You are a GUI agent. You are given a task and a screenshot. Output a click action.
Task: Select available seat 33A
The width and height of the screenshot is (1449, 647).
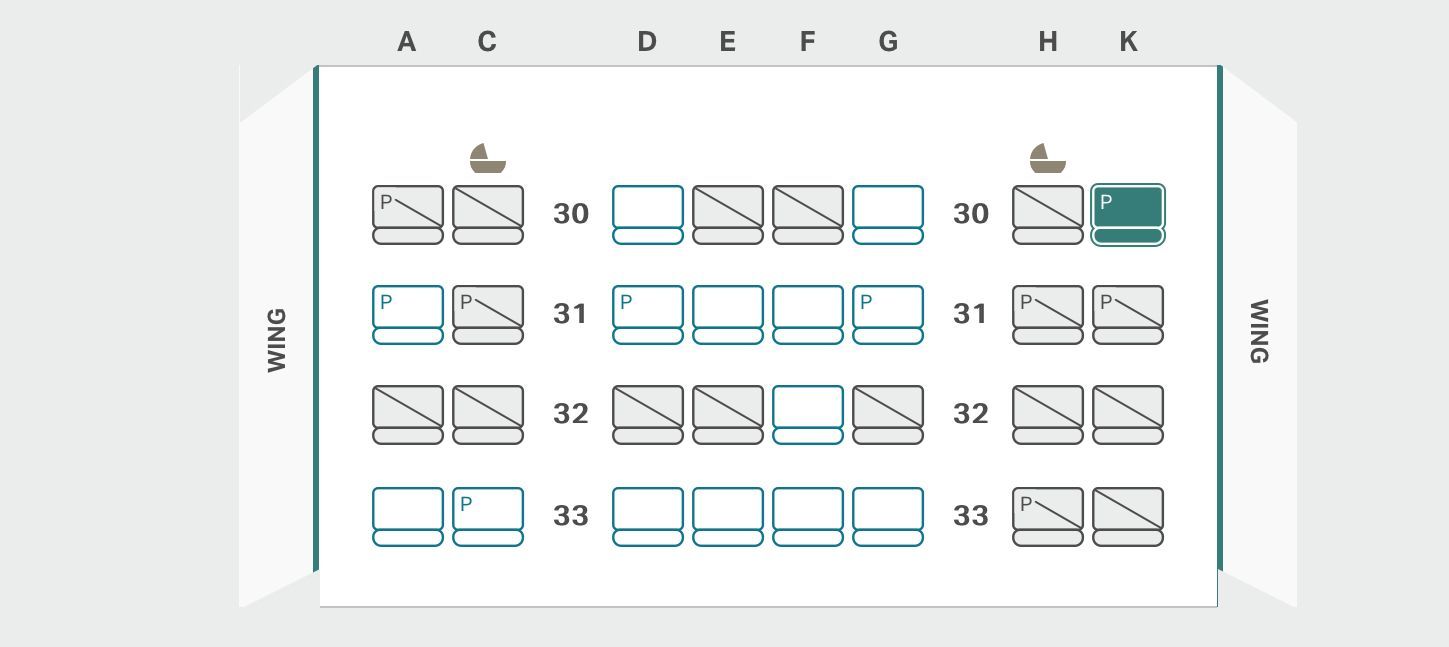408,517
